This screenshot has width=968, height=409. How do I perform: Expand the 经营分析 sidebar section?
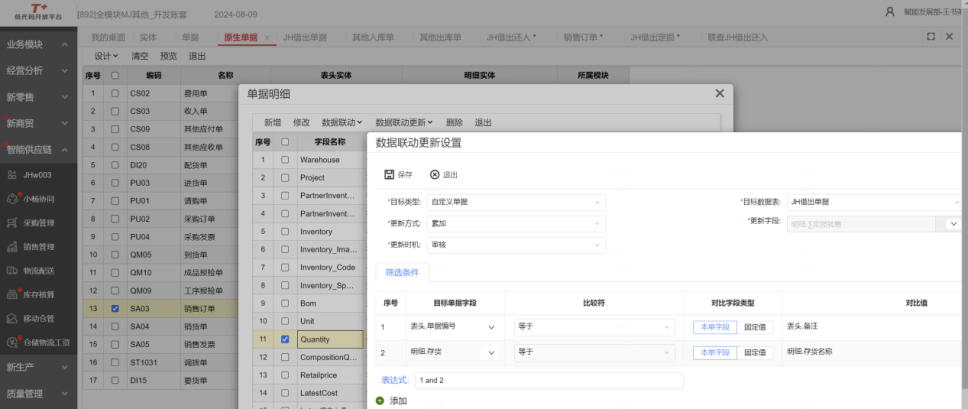coord(38,71)
